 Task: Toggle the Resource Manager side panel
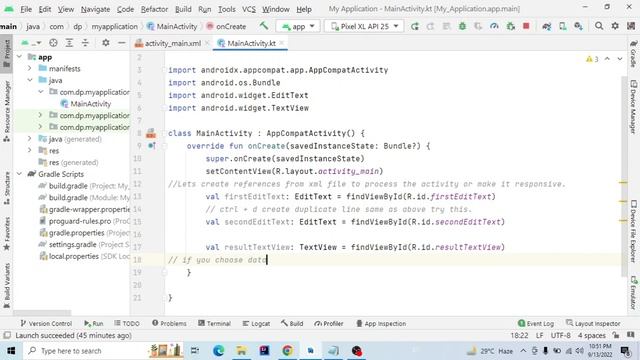[7, 111]
